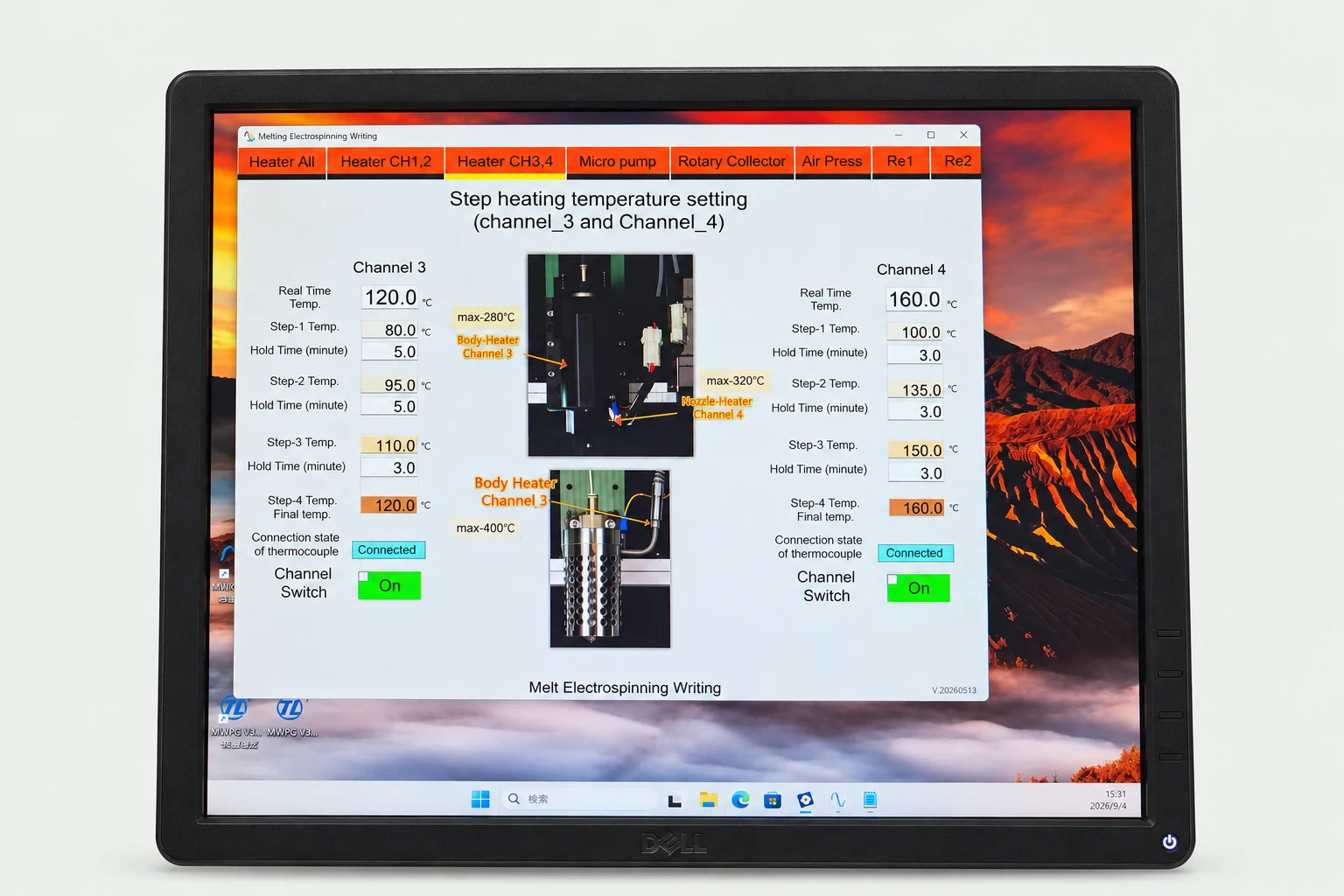Edit Channel 3 Step-4 final temp 120.0

coord(389,505)
